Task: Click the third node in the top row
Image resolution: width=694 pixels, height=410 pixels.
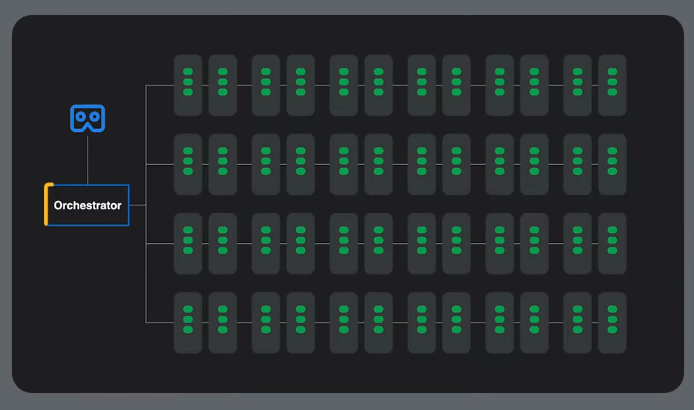Action: tap(266, 85)
